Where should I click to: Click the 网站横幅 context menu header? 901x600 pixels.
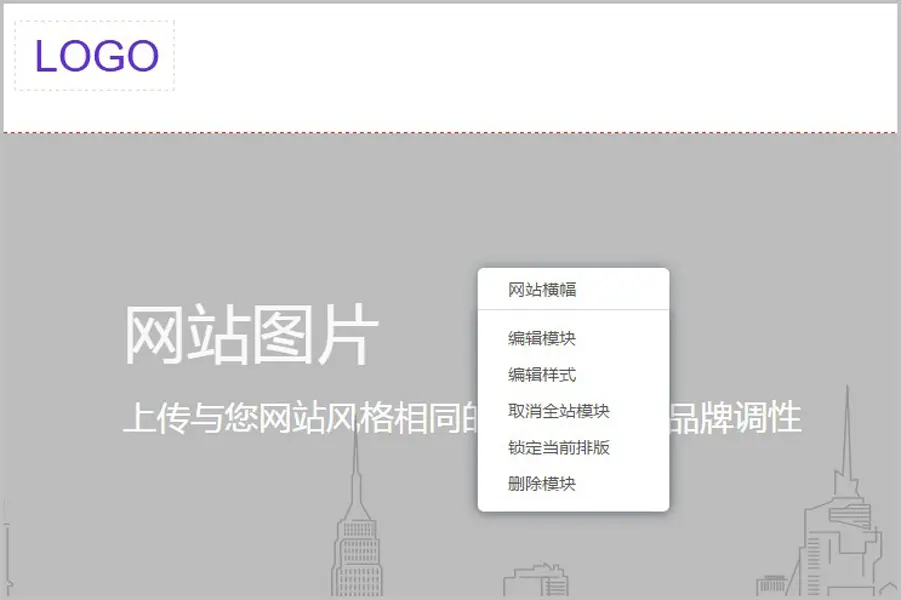click(x=542, y=290)
